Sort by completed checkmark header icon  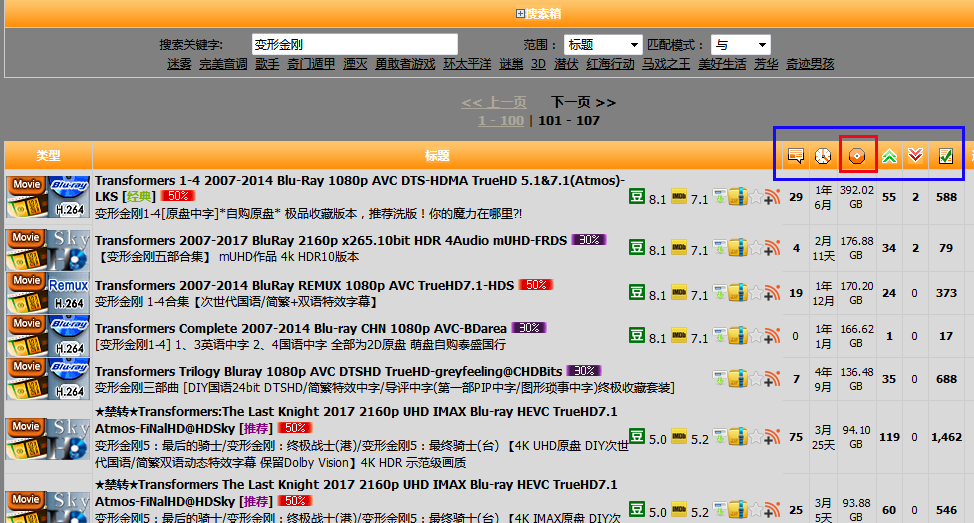pos(945,156)
